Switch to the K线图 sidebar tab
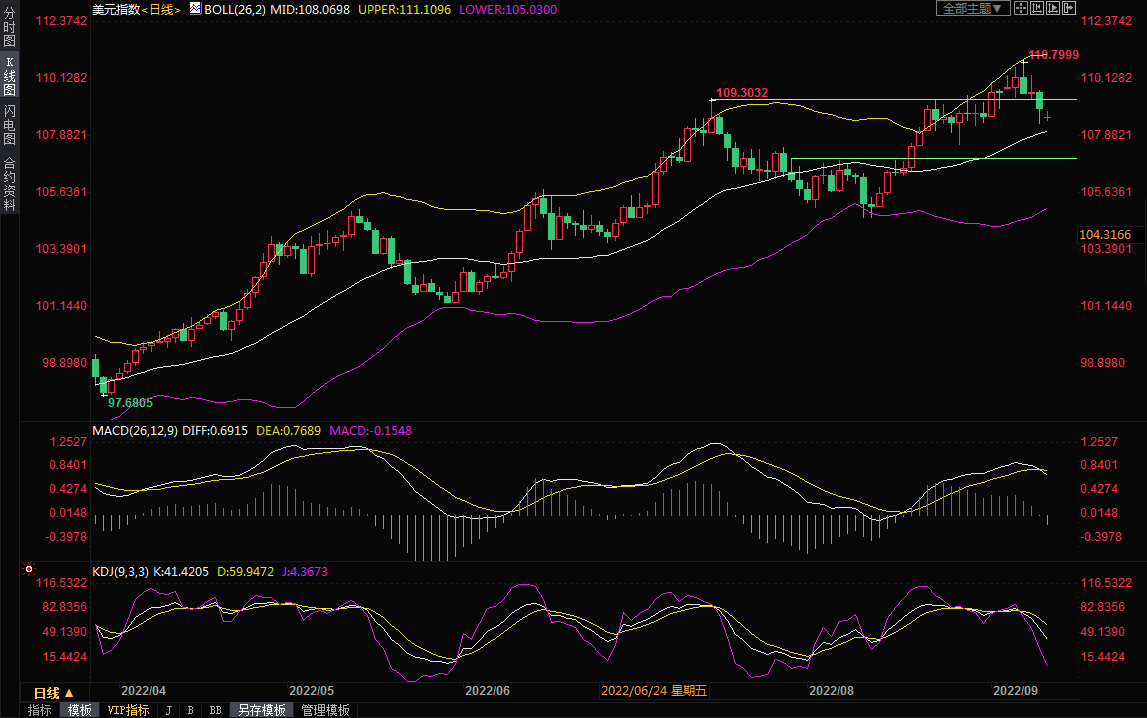1147x718 pixels. 9,76
